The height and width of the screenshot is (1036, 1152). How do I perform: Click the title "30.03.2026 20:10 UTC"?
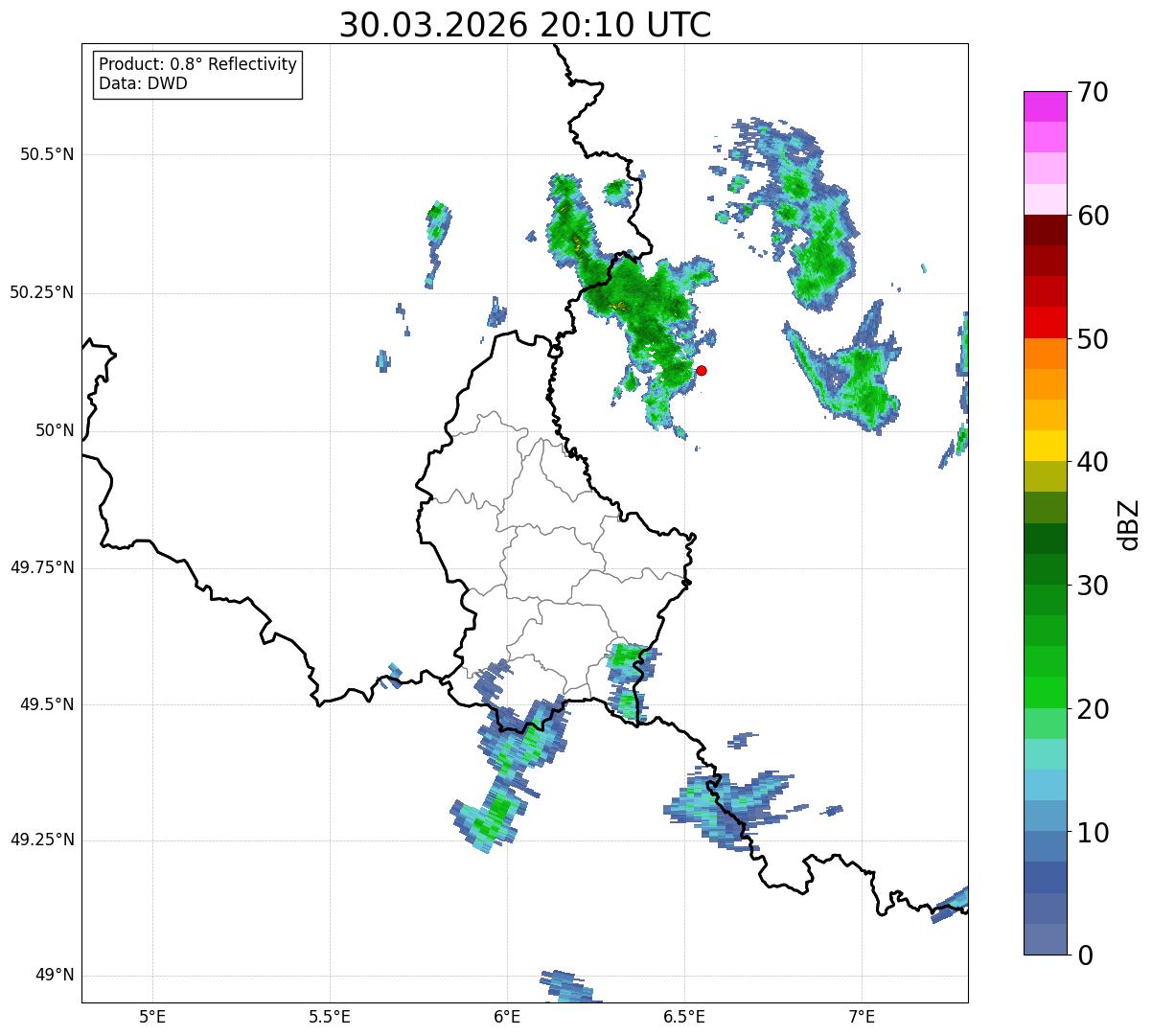point(525,25)
